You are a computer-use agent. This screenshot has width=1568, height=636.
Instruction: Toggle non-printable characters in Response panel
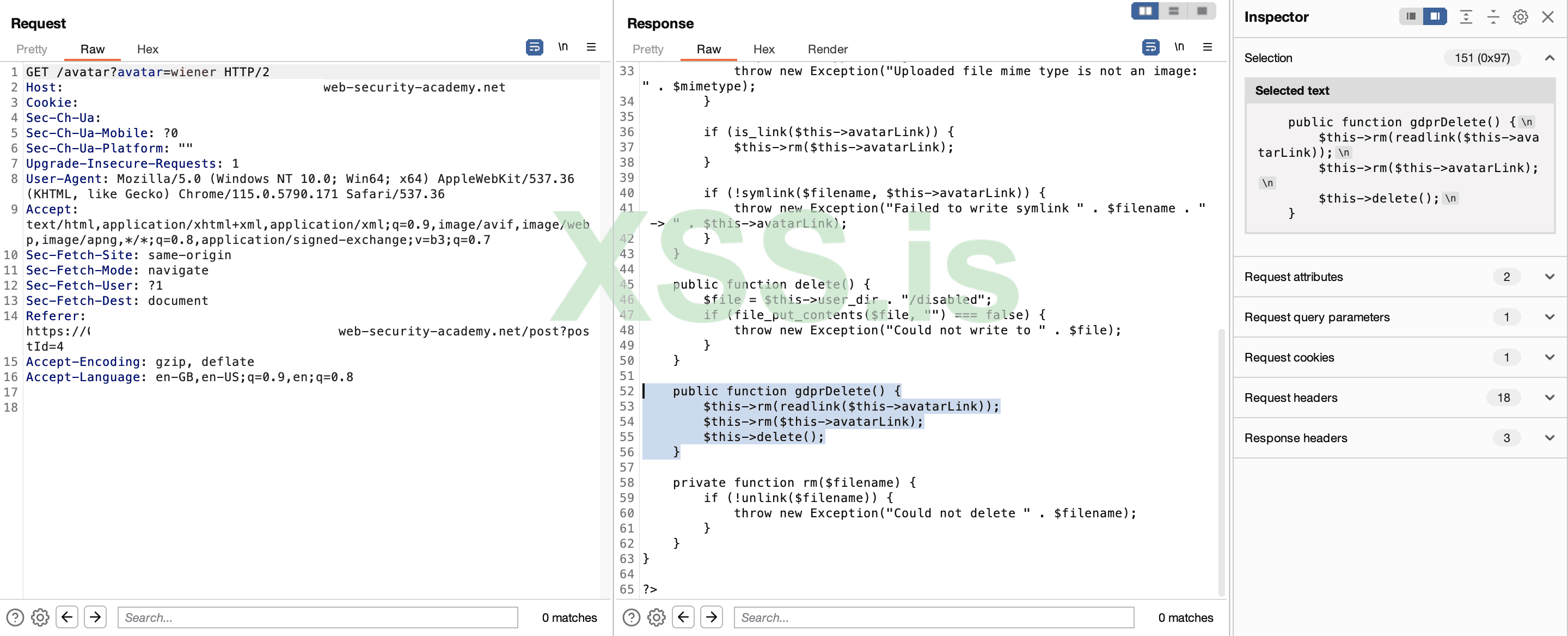(x=1178, y=47)
